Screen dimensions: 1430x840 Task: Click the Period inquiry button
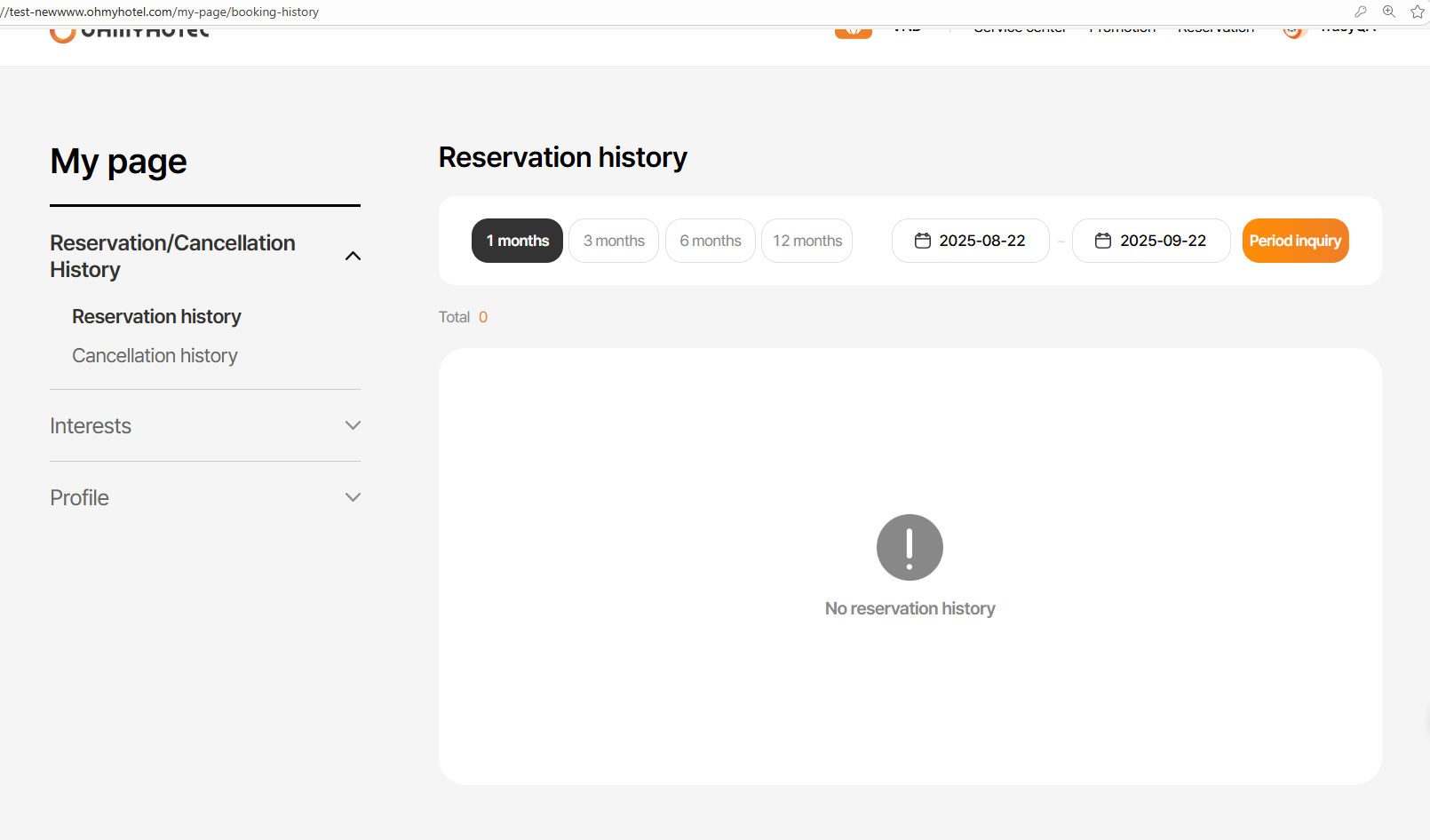(x=1295, y=241)
